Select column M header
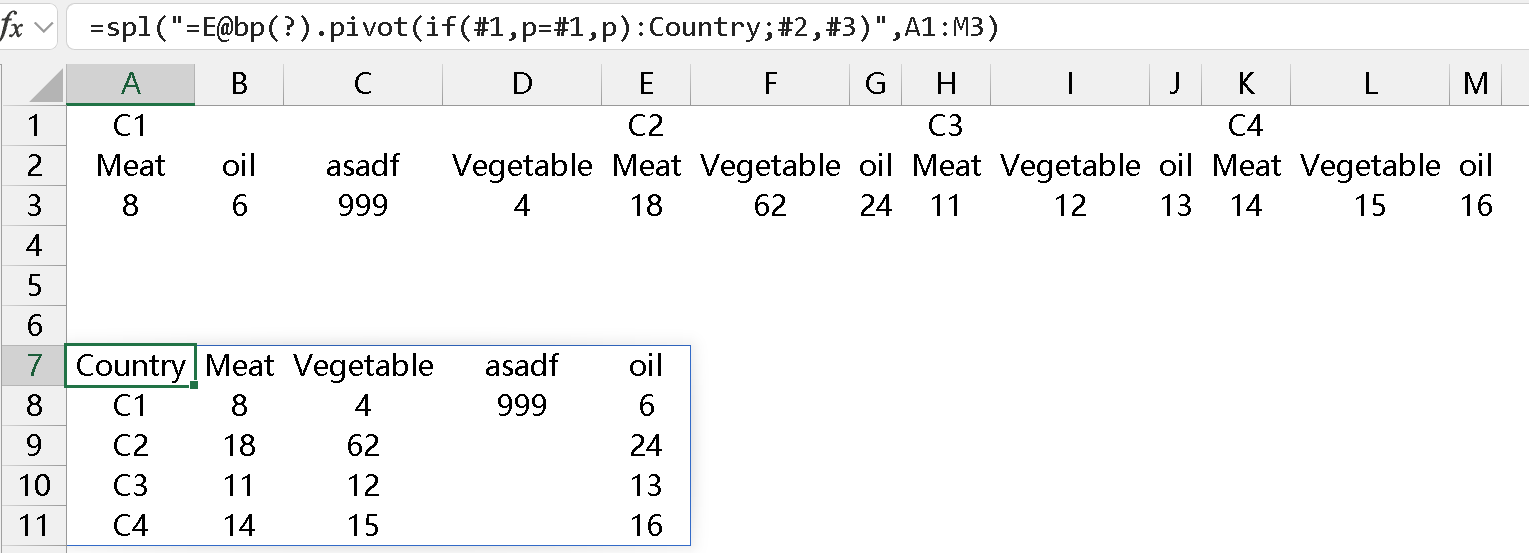This screenshot has width=1529, height=553. pyautogui.click(x=1475, y=85)
